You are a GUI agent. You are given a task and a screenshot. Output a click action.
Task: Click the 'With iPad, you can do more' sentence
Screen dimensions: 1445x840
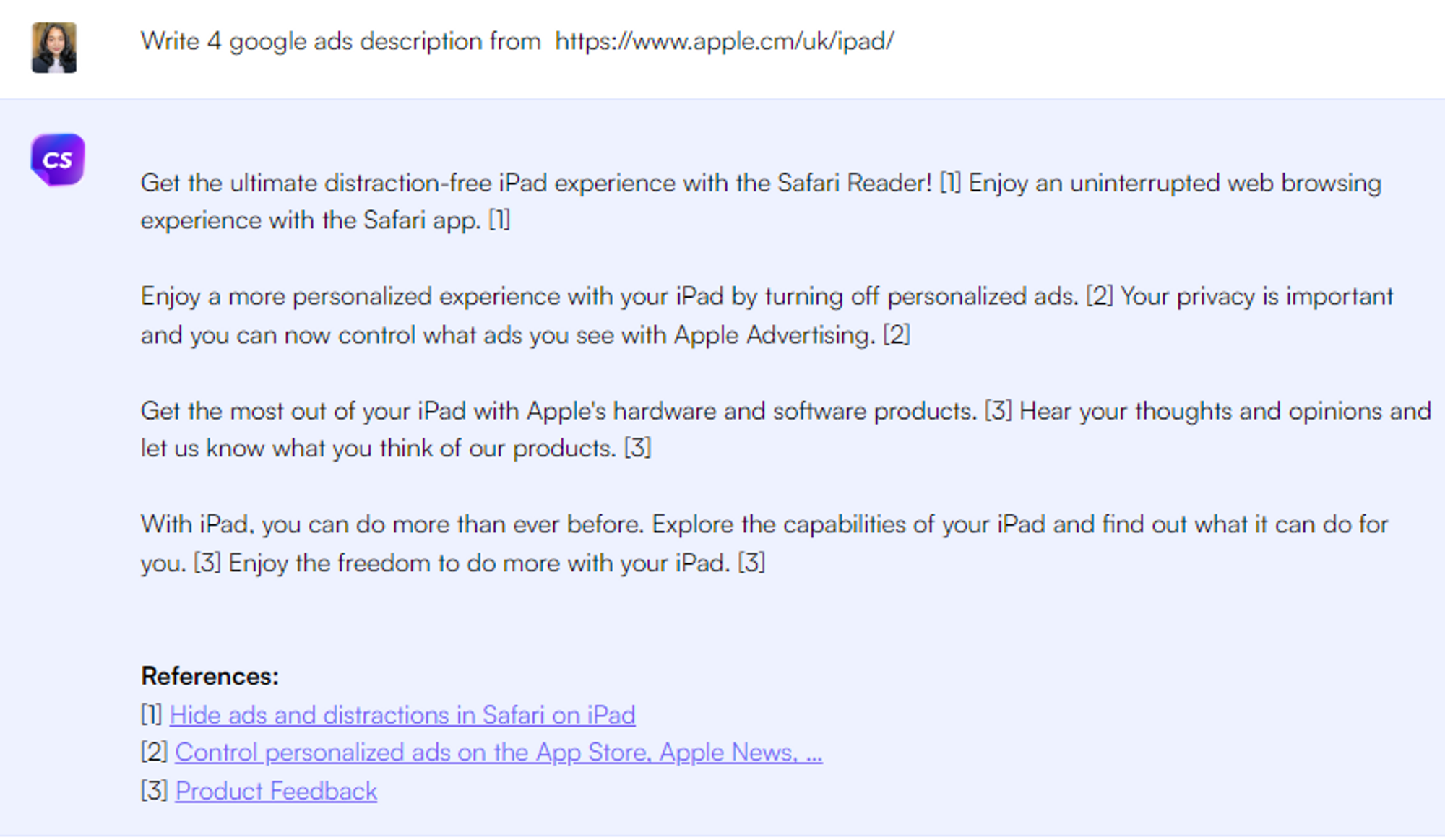[392, 524]
